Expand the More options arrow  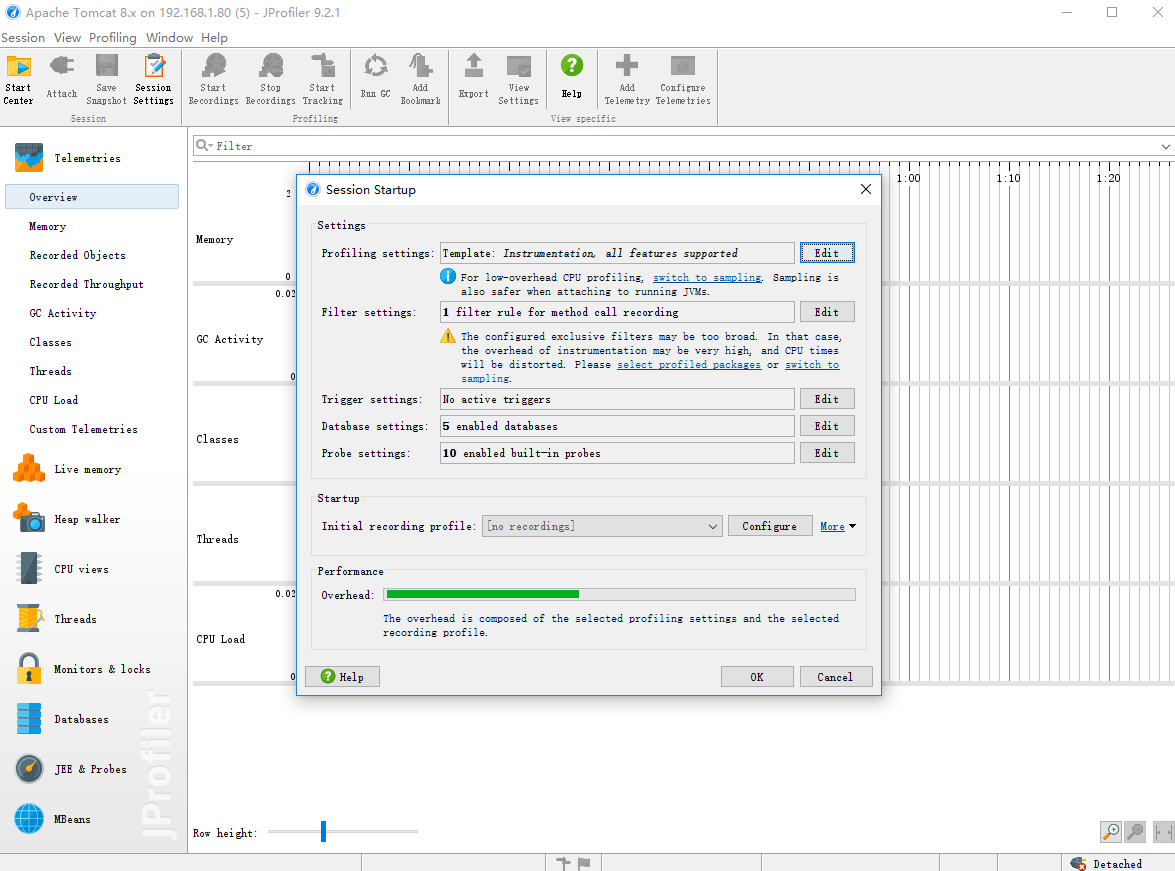852,526
